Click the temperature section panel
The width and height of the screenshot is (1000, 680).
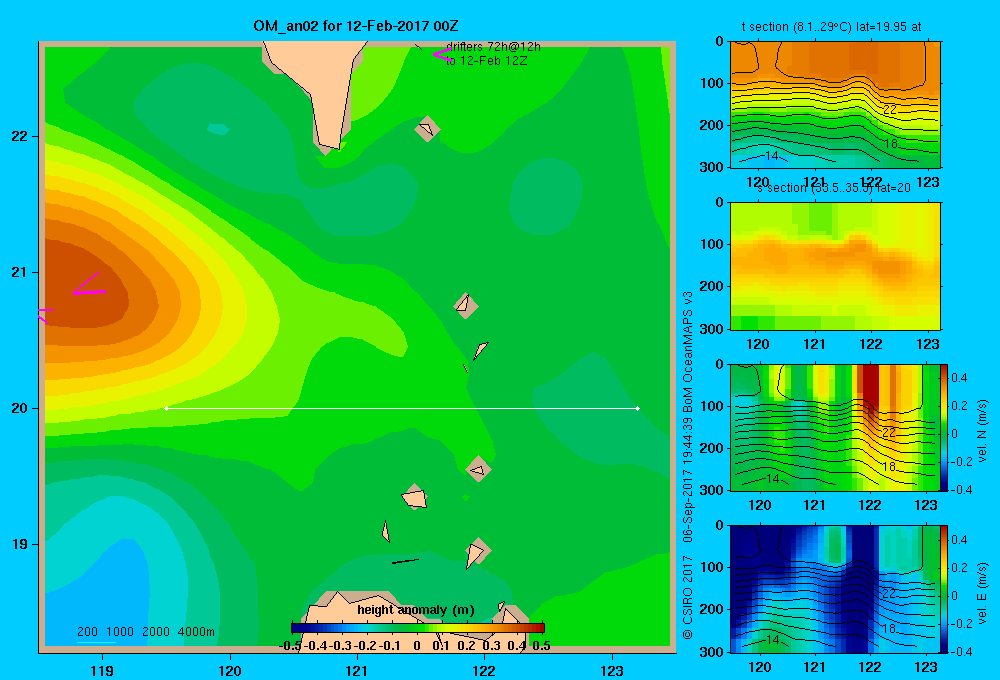[x=835, y=105]
